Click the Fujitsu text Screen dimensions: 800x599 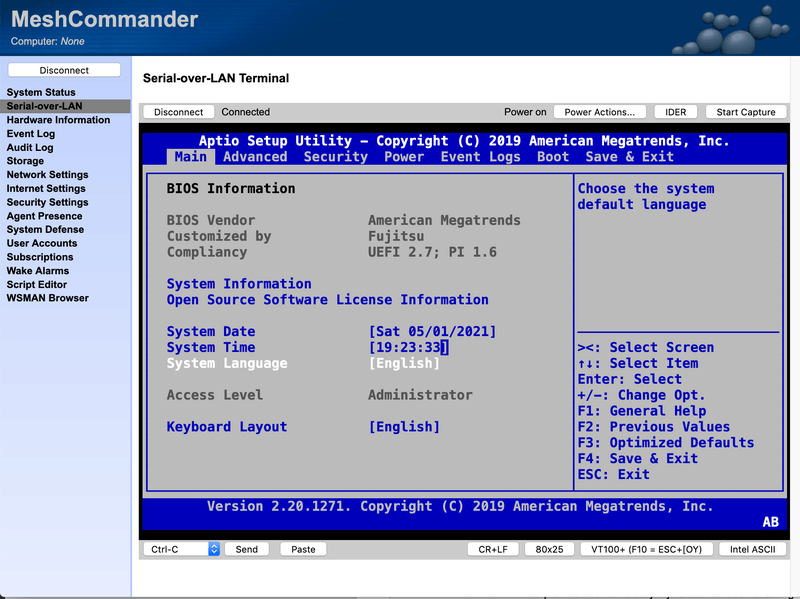[396, 236]
